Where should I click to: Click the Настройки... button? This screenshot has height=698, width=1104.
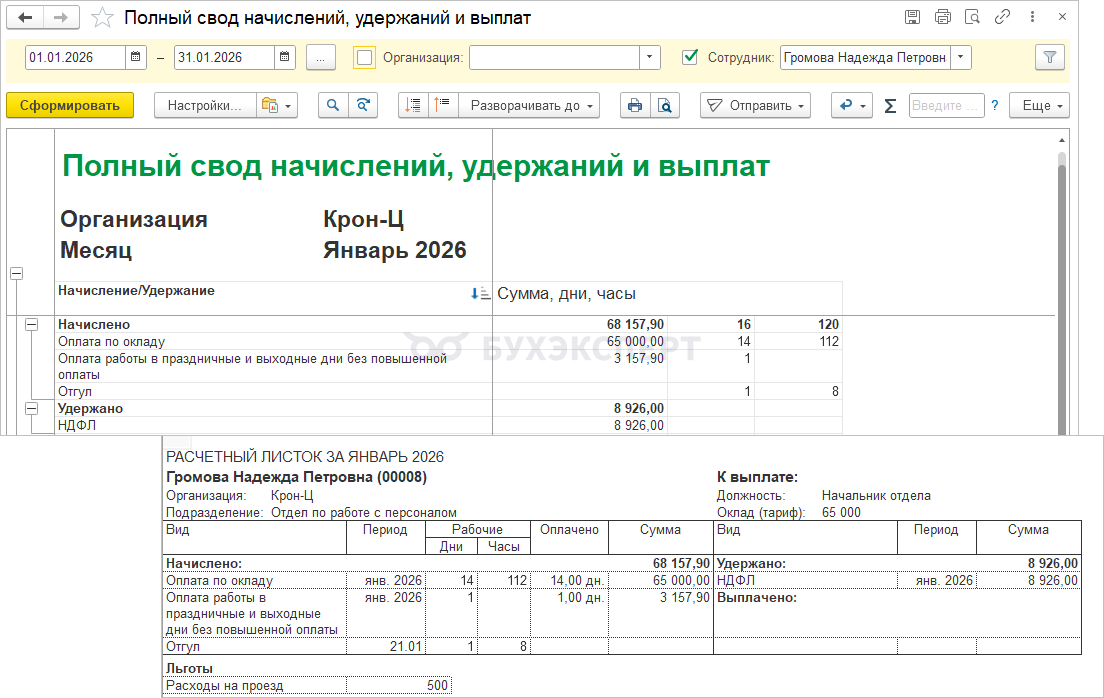tap(204, 105)
